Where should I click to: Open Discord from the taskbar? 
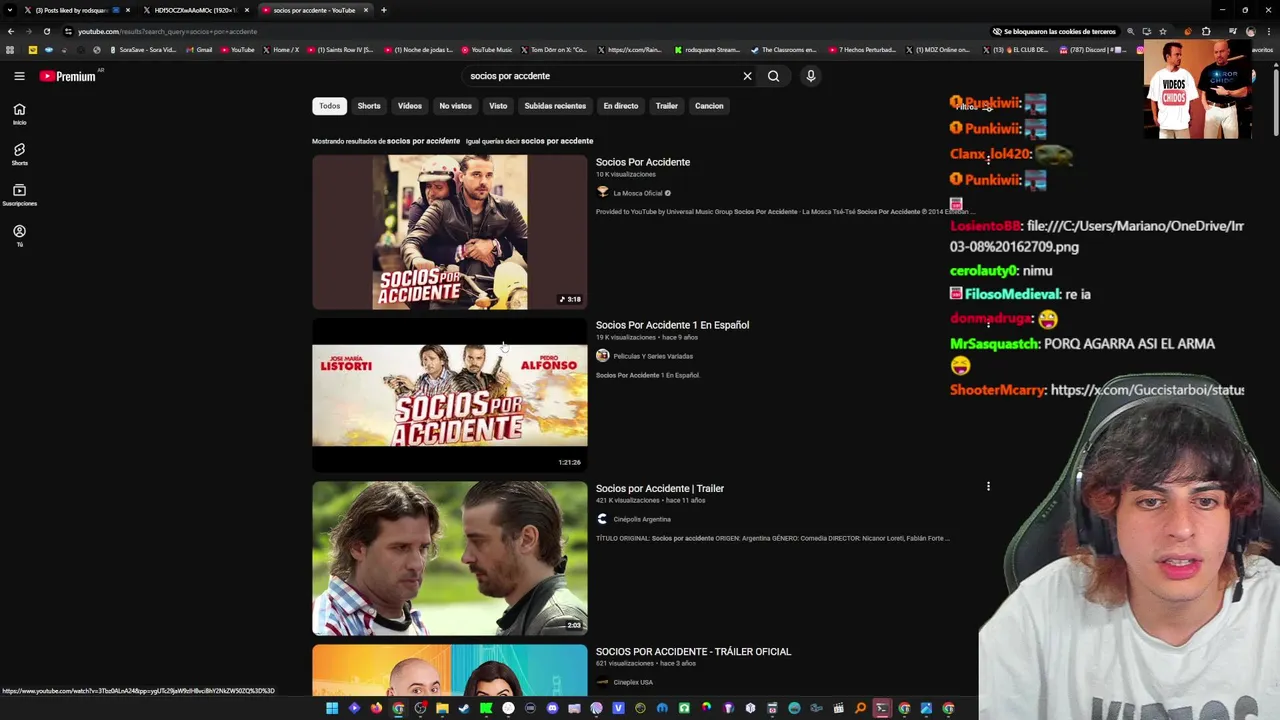point(552,708)
